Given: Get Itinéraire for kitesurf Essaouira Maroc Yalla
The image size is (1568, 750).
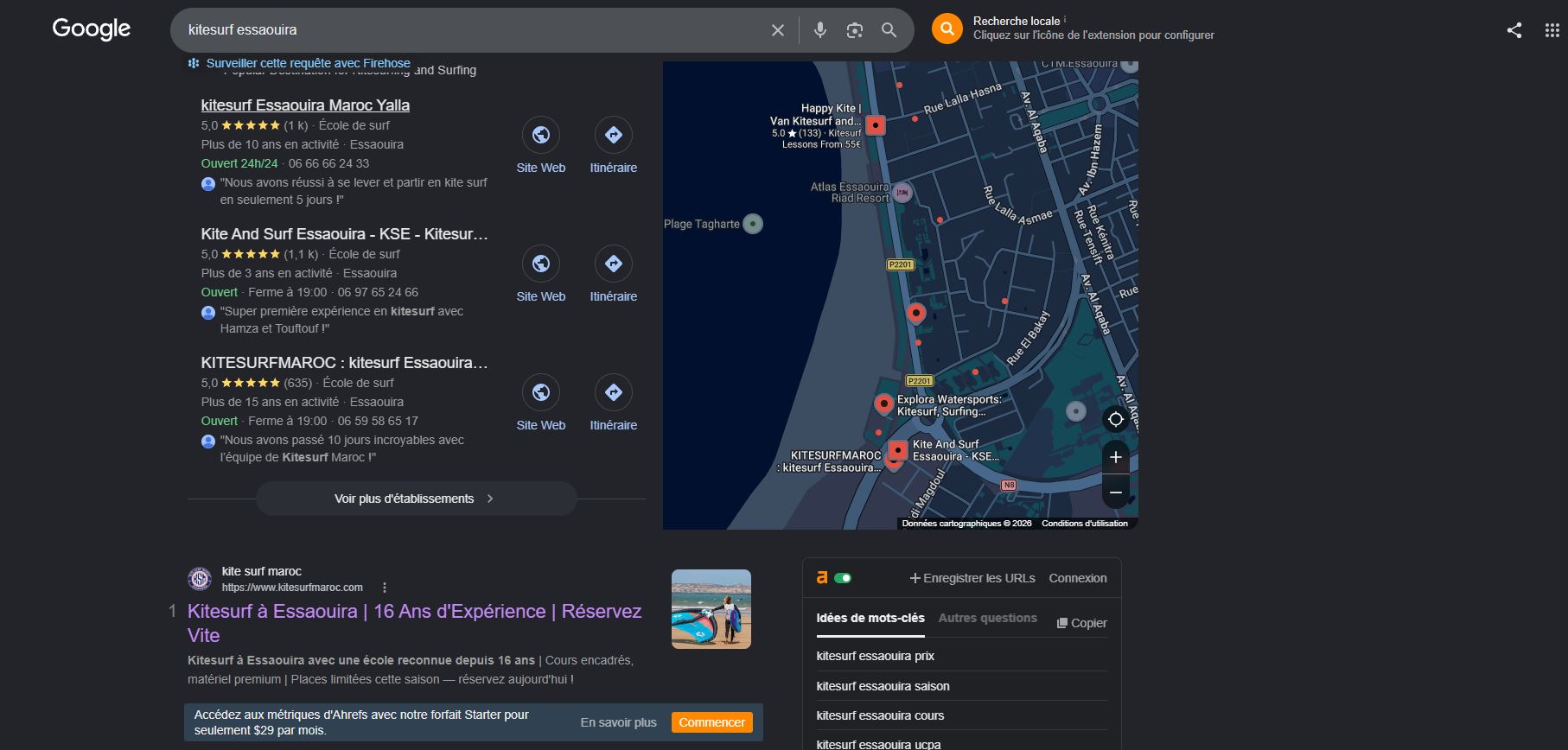Looking at the screenshot, I should (614, 145).
